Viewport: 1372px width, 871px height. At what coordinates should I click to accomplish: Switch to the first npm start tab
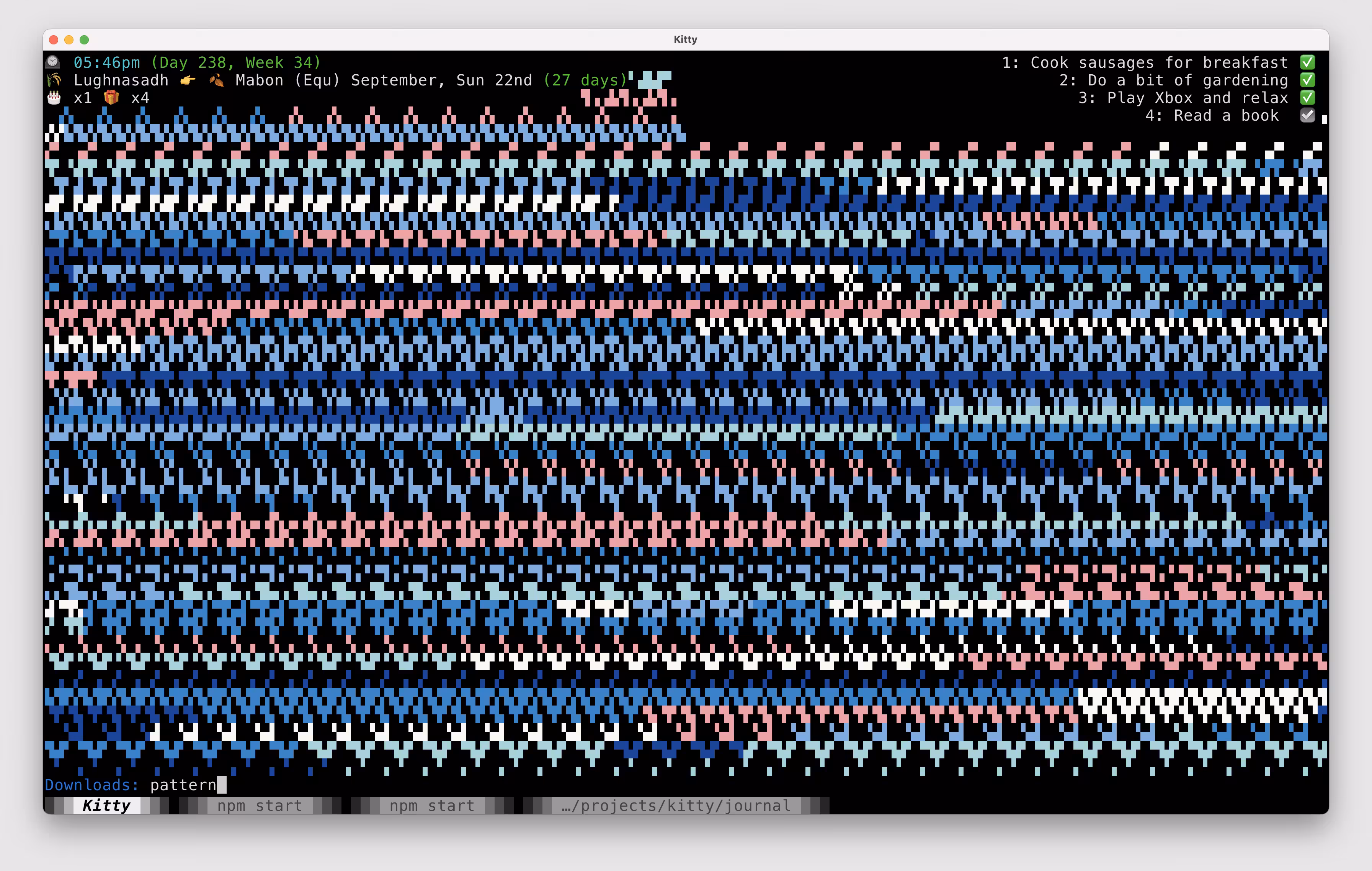pos(260,806)
